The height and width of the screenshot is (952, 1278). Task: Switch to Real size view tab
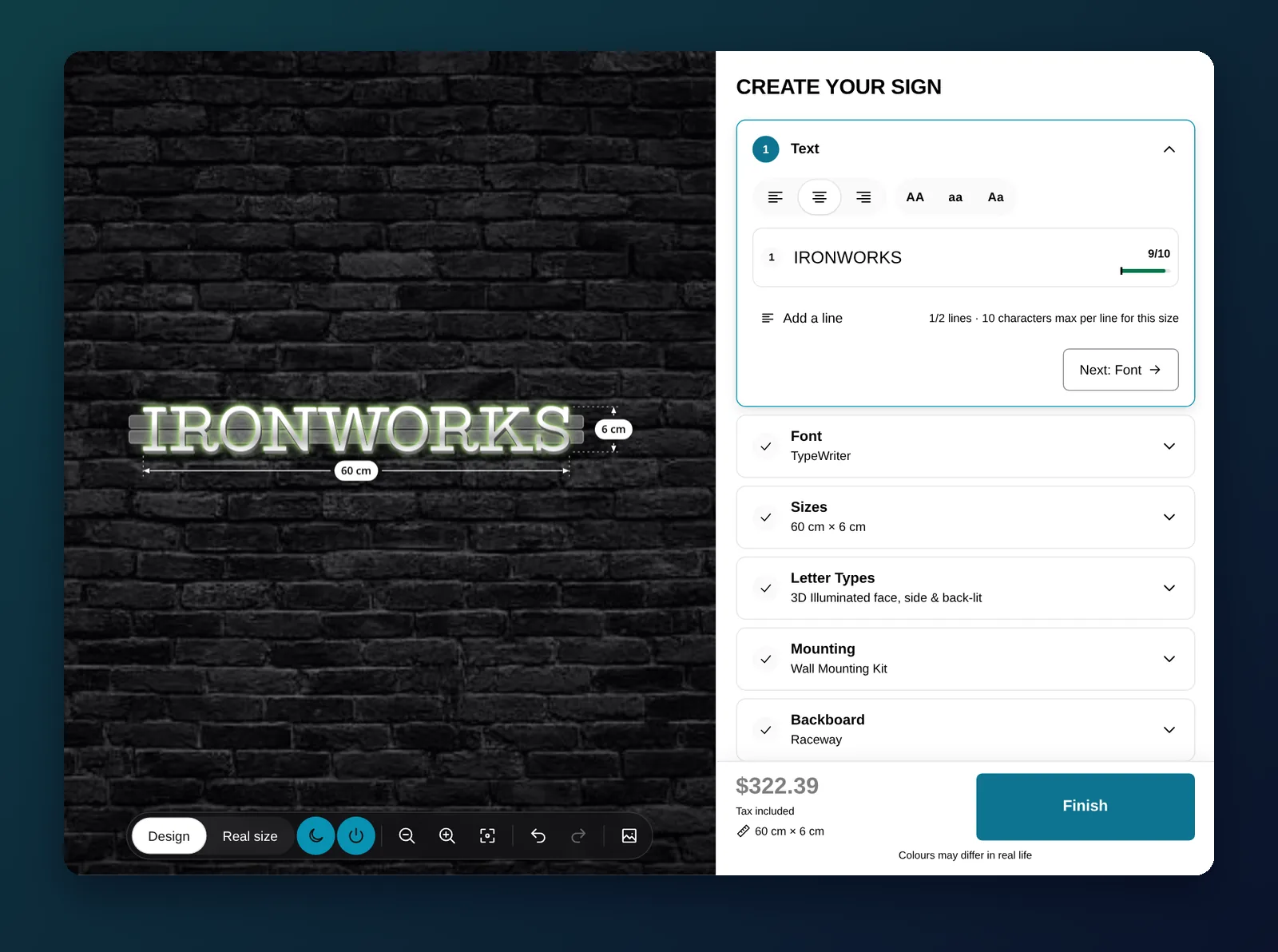pyautogui.click(x=250, y=836)
